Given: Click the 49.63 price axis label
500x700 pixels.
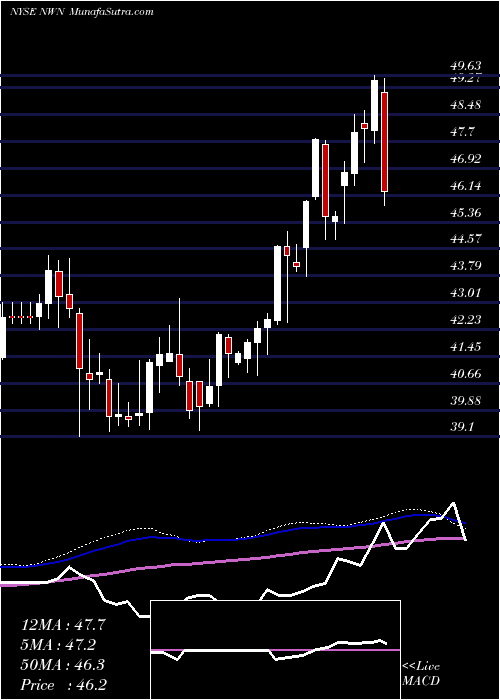Looking at the screenshot, I should [465, 67].
